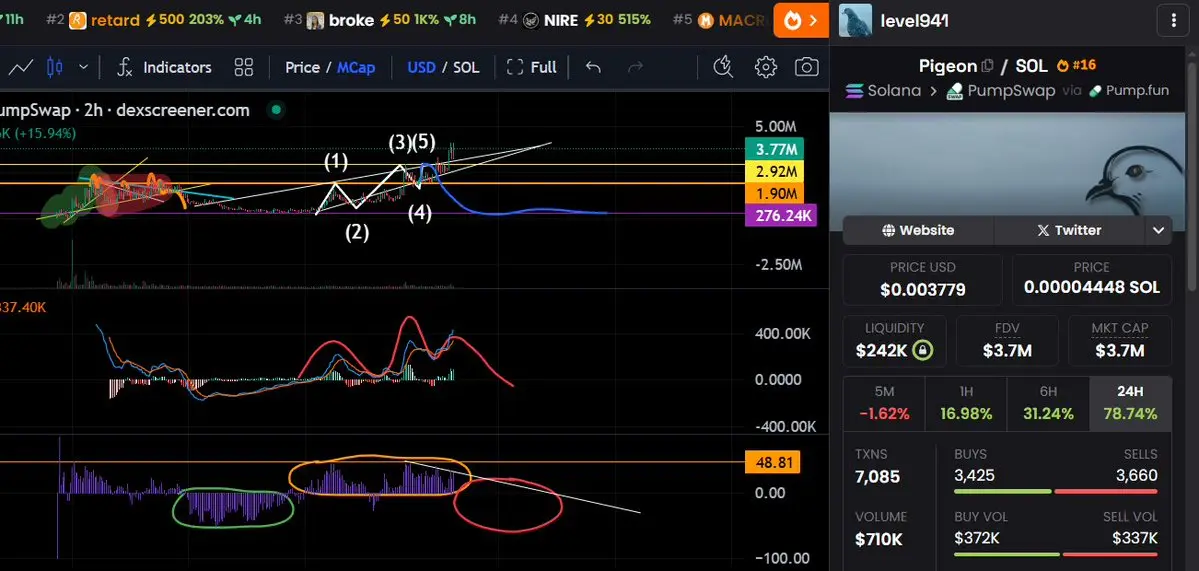Click the SELLS 3,660 value

coord(1137,475)
